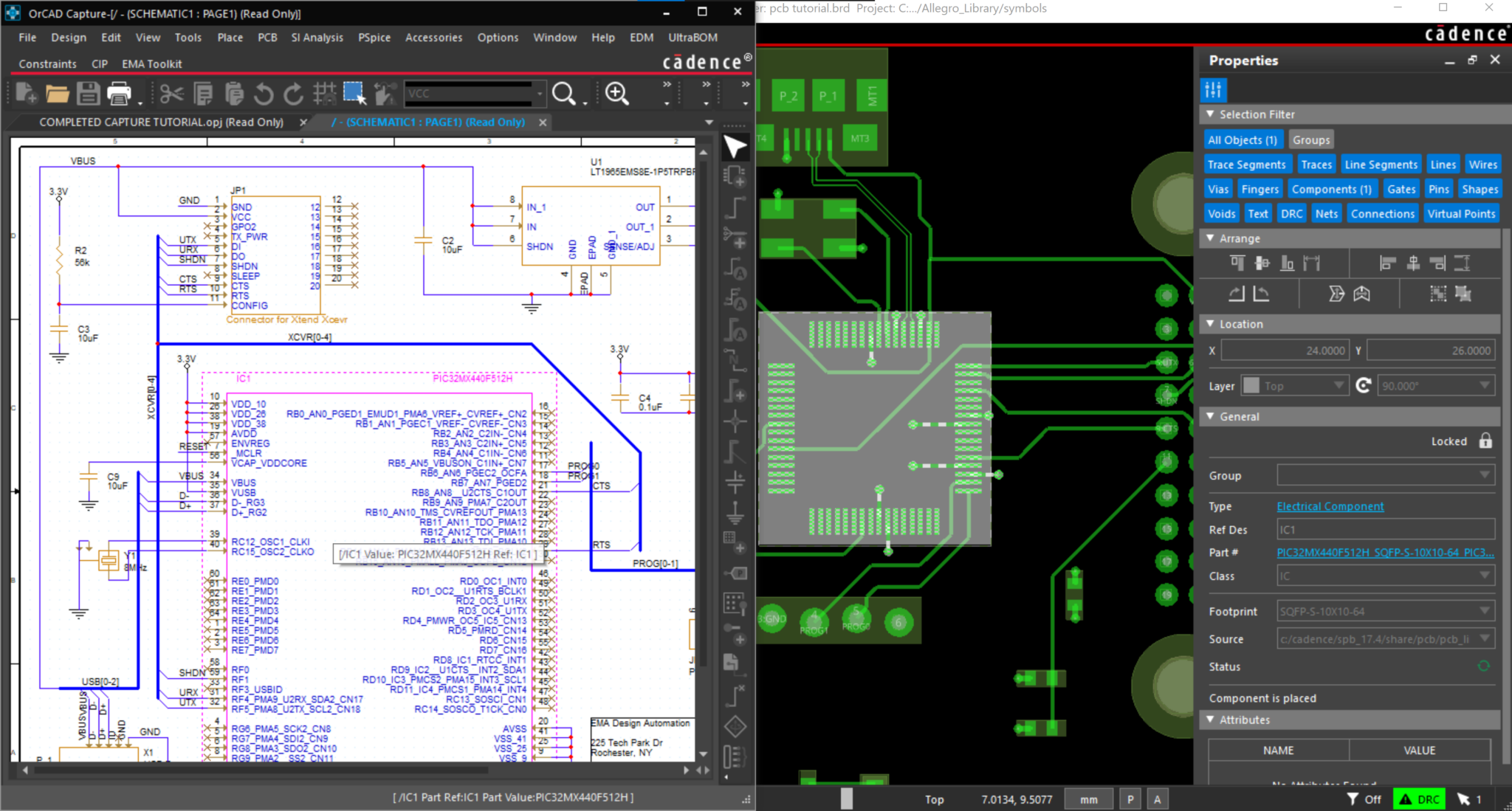Collapse the Location section in Properties
Image resolution: width=1512 pixels, height=811 pixels.
point(1210,324)
